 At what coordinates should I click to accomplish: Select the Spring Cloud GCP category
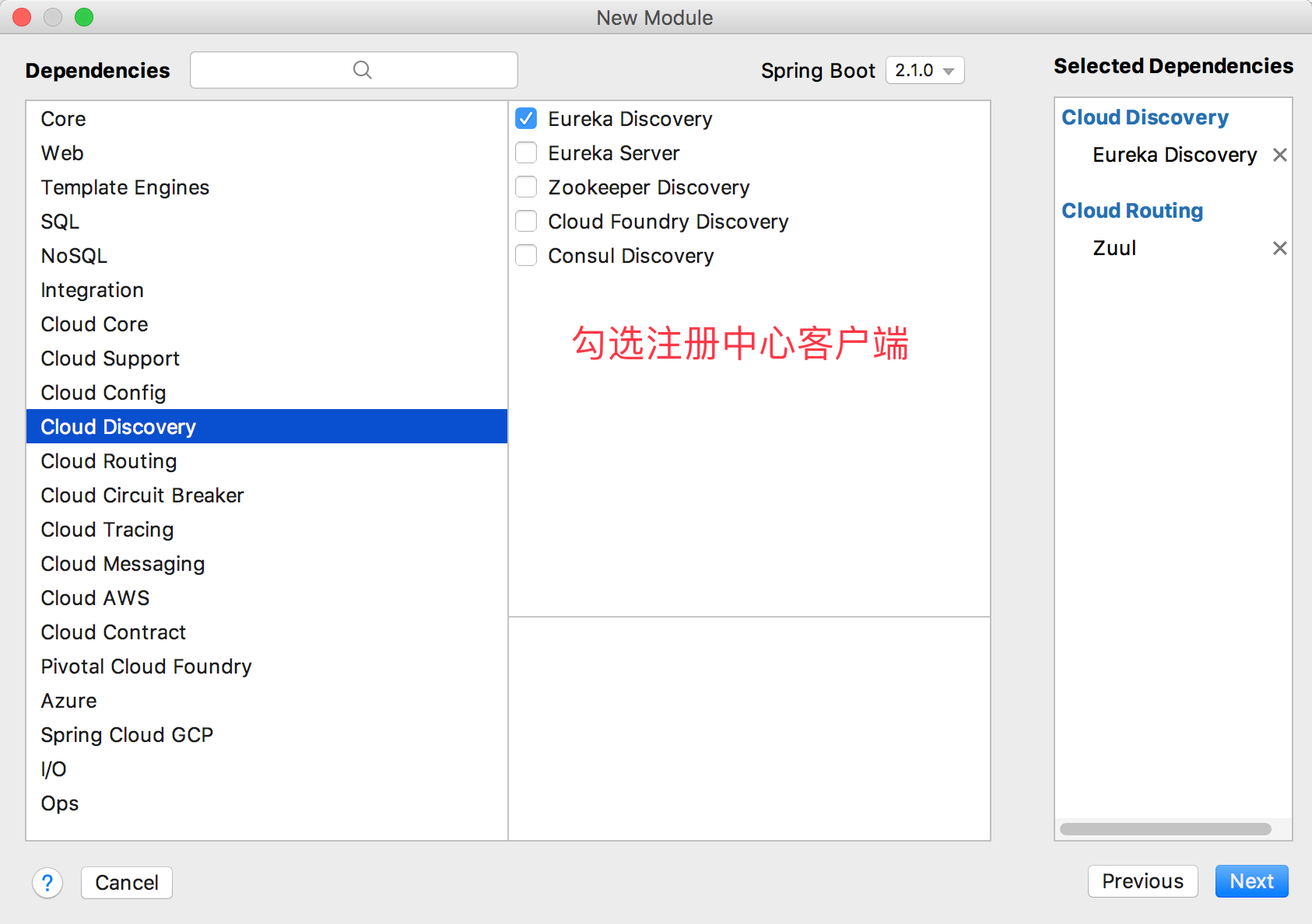(267, 735)
